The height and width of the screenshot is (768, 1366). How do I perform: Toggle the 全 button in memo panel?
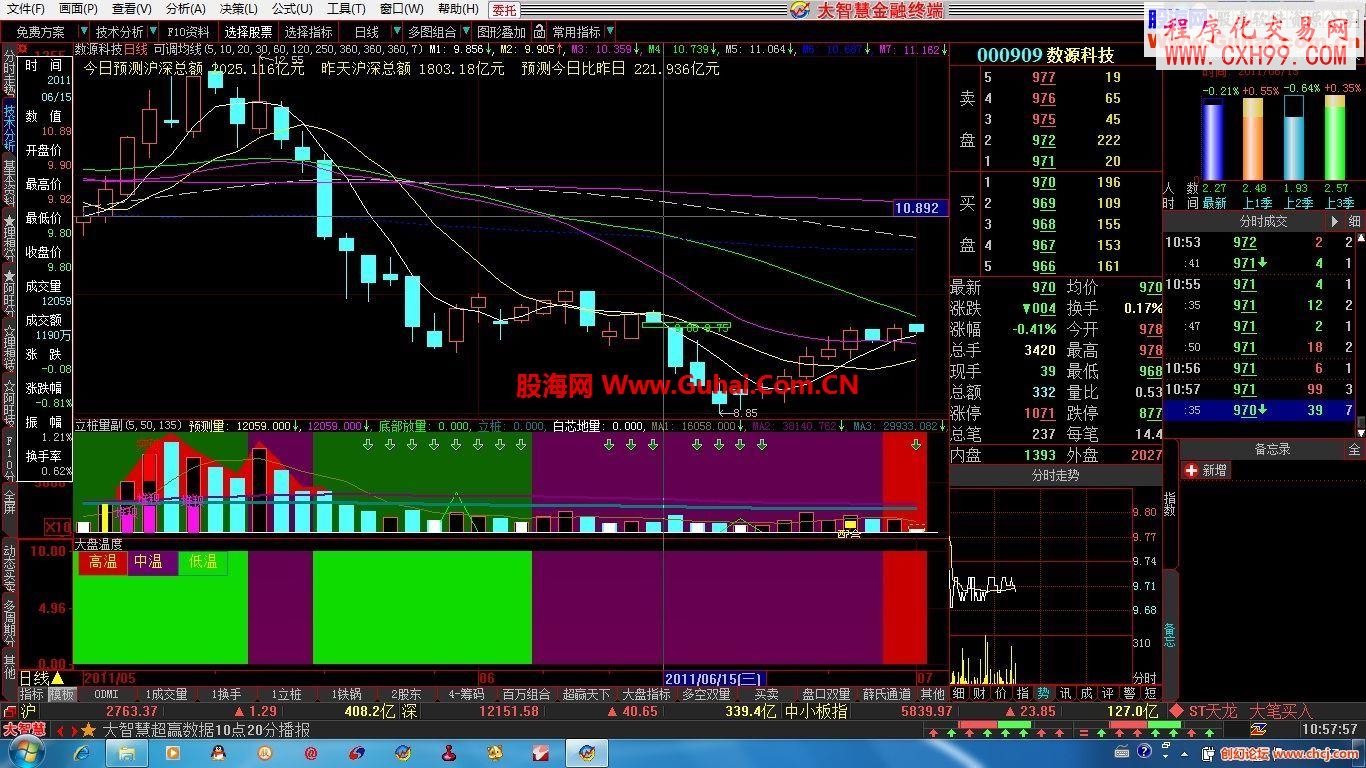(x=1355, y=450)
